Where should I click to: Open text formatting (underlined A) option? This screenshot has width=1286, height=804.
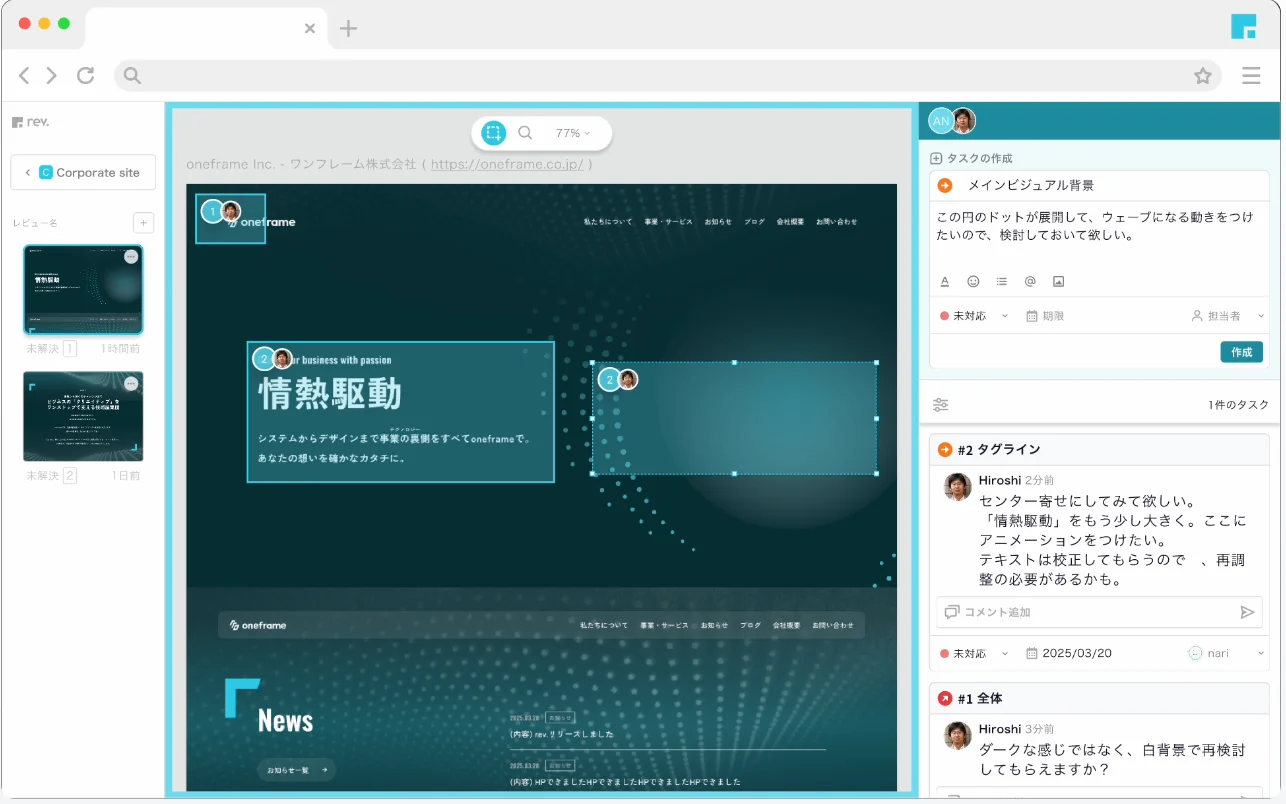point(945,282)
